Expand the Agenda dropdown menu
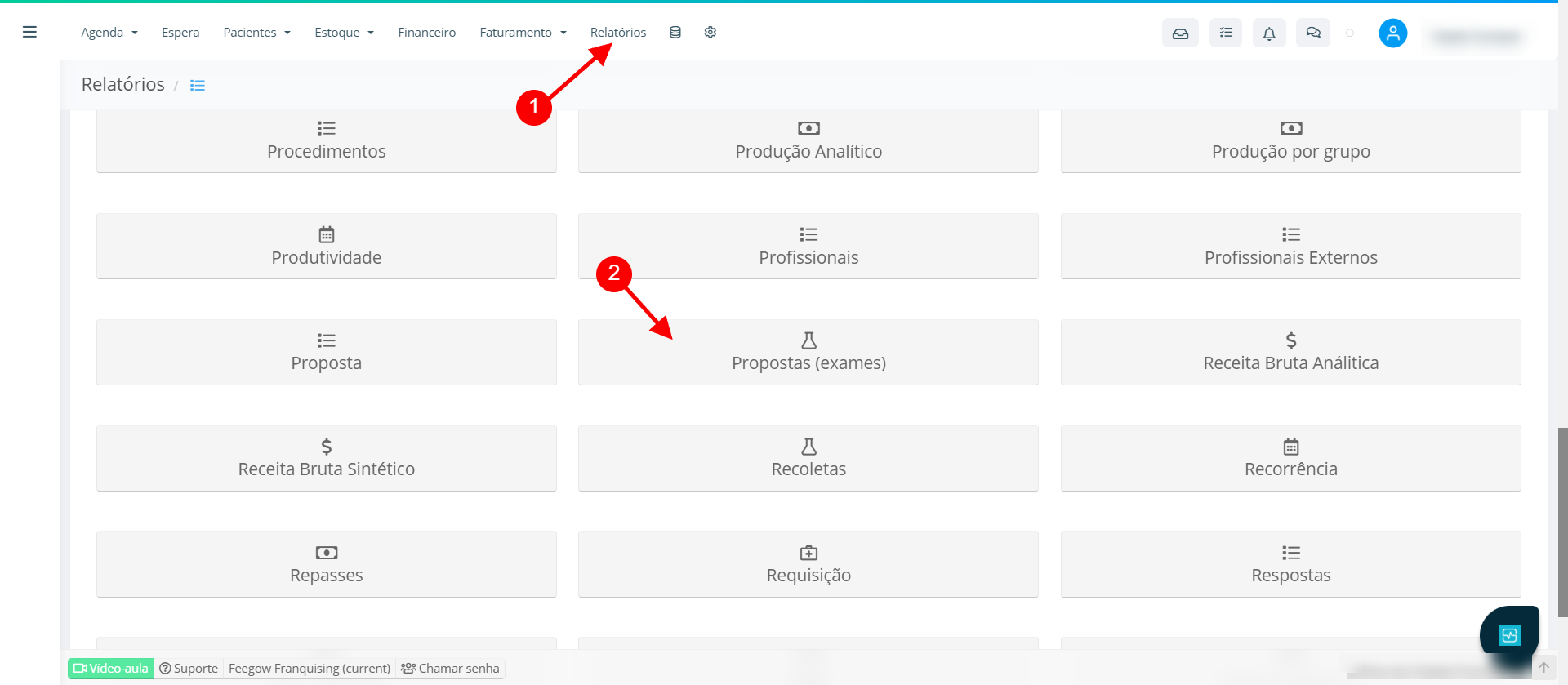This screenshot has height=685, width=1568. pyautogui.click(x=109, y=33)
